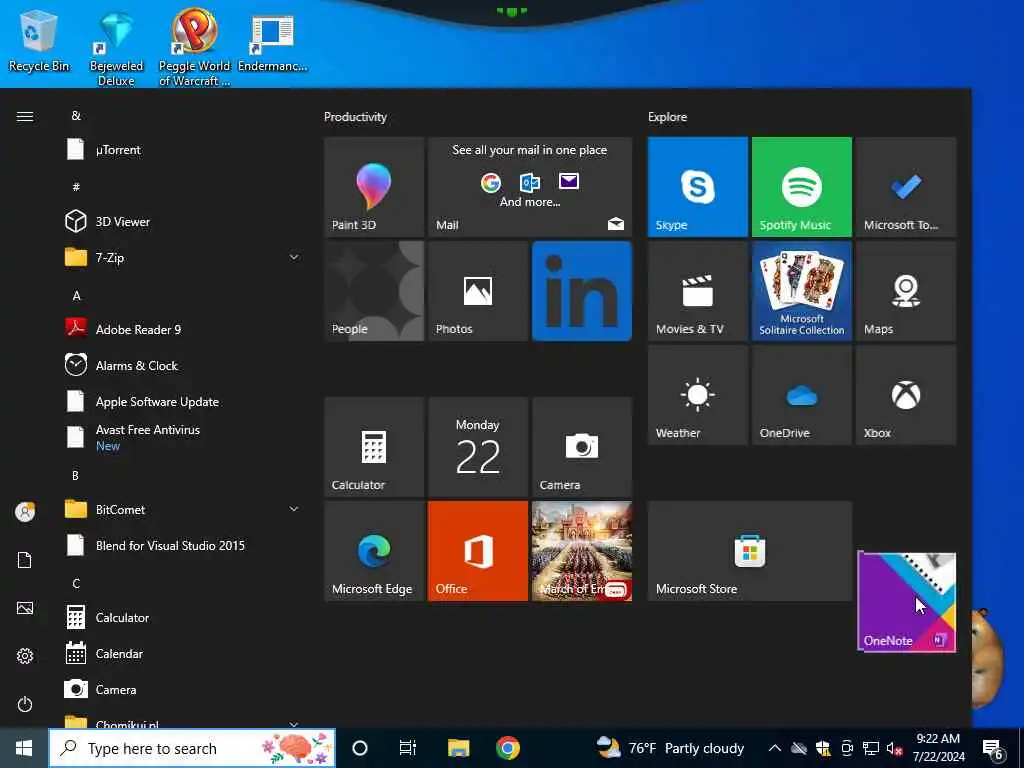Open the Maps tile
This screenshot has width=1024, height=768.
[x=906, y=291]
